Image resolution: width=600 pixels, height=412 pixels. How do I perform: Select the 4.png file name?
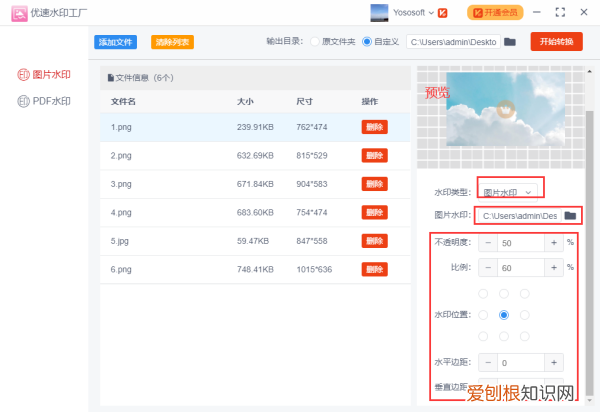121,212
